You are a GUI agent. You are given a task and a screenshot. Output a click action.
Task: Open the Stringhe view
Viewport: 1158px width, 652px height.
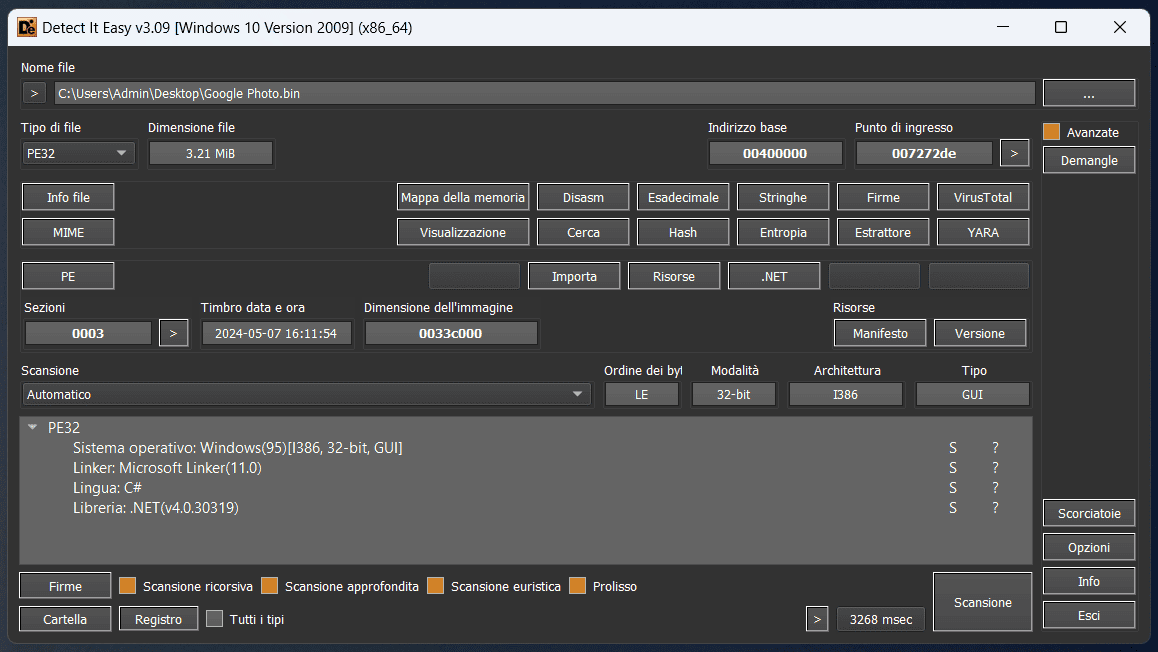[x=783, y=197]
